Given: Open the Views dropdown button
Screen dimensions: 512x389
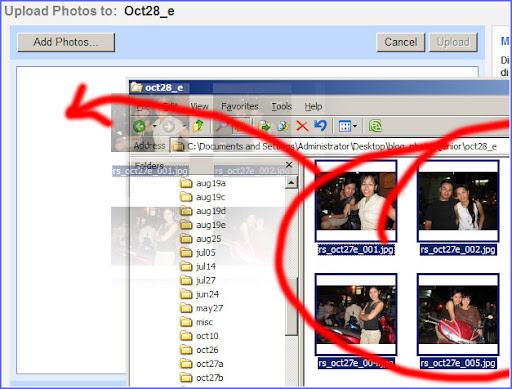Looking at the screenshot, I should [348, 126].
